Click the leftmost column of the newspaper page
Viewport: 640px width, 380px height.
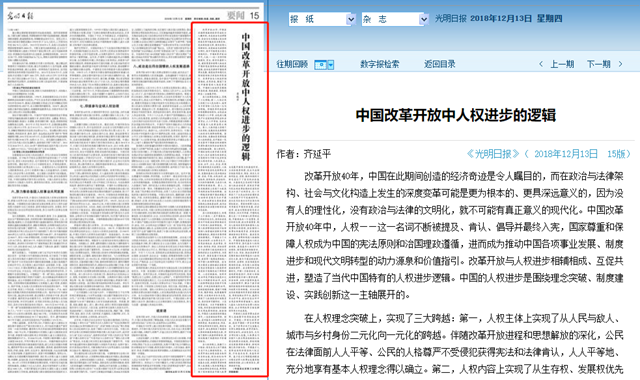37,200
